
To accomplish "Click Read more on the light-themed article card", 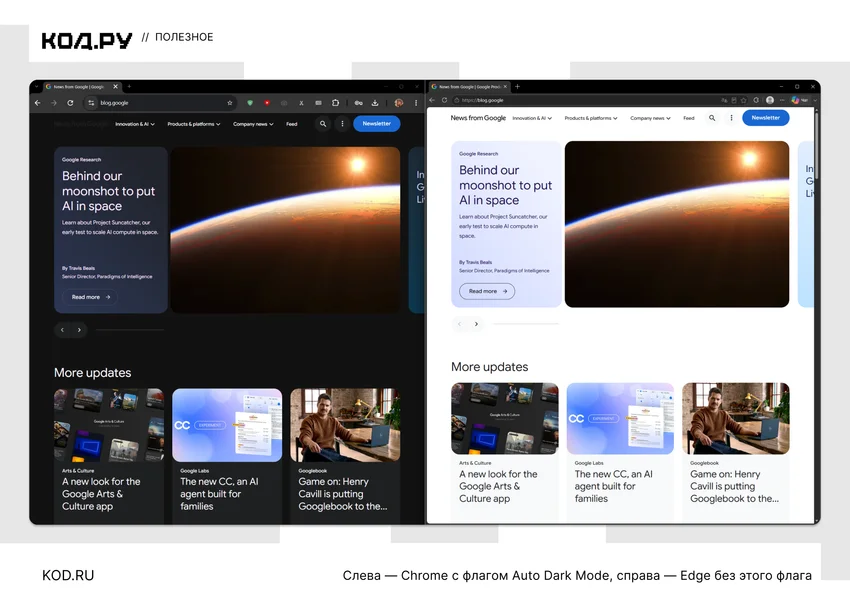I will (487, 291).
